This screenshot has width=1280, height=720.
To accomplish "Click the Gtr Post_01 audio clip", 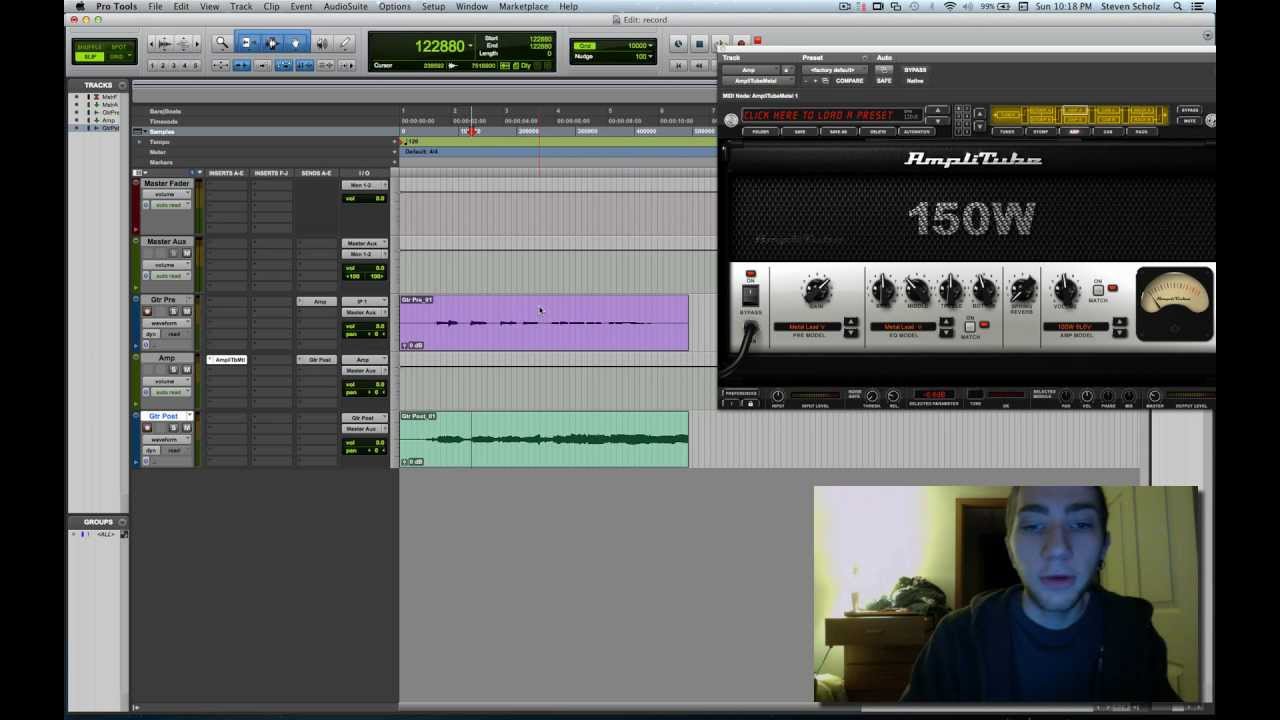I will point(544,439).
